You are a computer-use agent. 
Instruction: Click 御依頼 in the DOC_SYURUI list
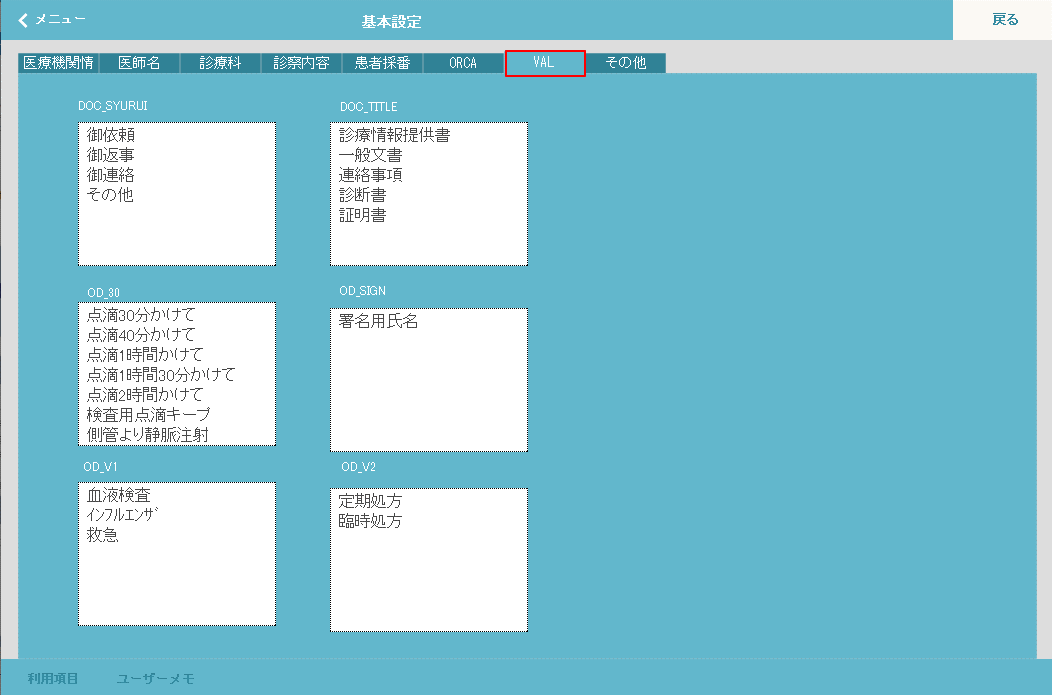pyautogui.click(x=110, y=134)
